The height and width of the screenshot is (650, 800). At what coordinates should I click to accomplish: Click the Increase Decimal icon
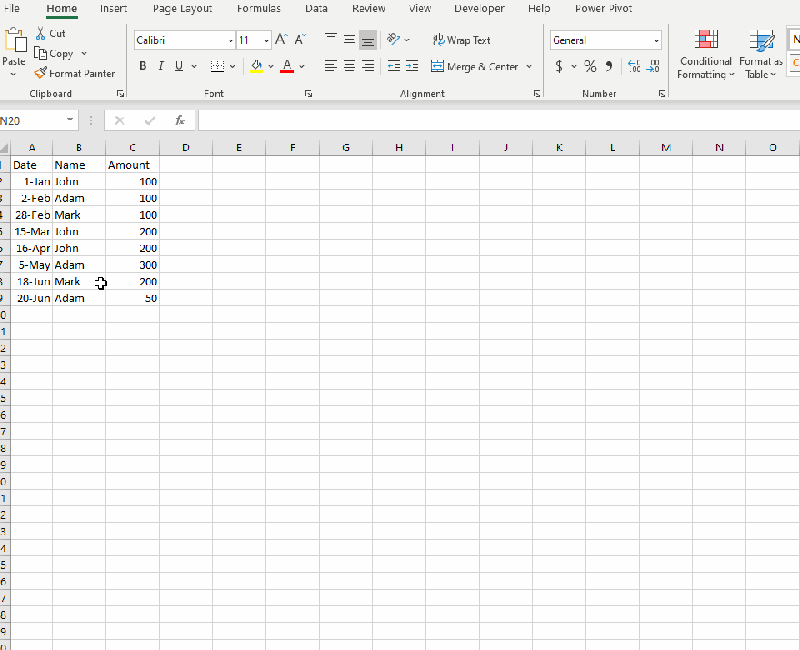[634, 66]
